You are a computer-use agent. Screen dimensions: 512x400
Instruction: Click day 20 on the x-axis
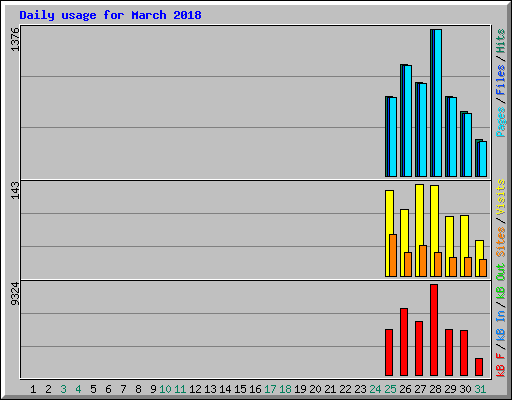(x=315, y=389)
